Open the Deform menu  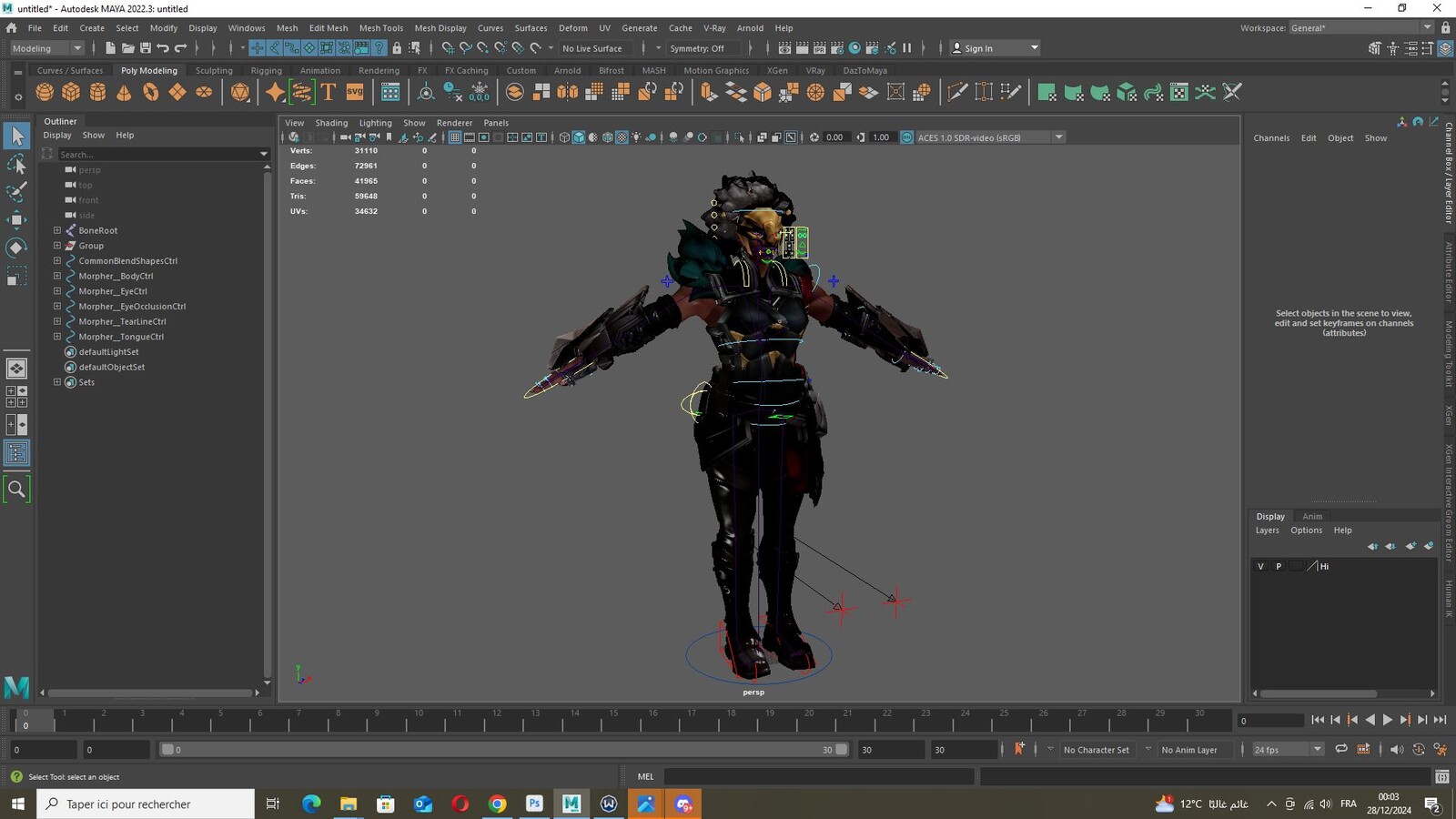(572, 28)
